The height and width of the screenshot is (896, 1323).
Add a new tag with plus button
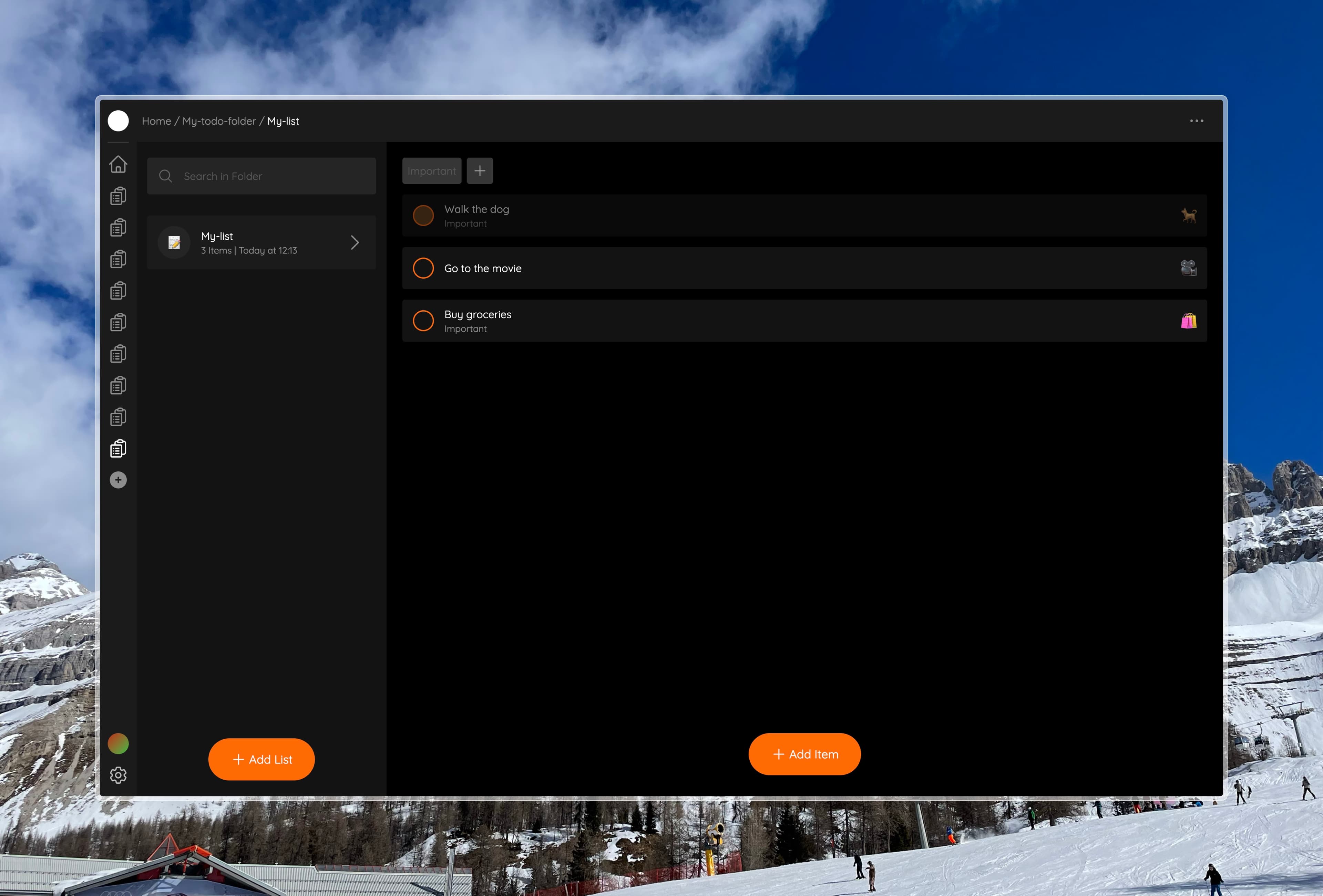point(479,171)
